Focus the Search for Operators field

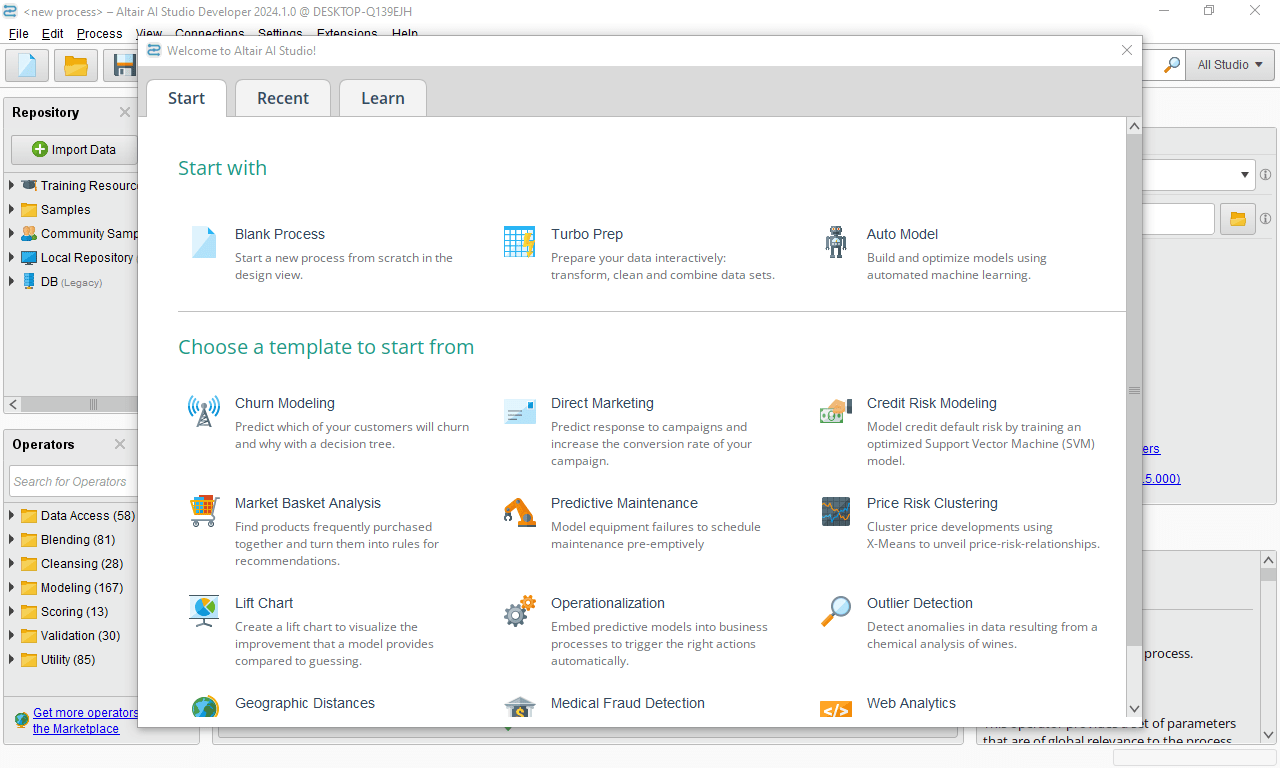point(74,481)
